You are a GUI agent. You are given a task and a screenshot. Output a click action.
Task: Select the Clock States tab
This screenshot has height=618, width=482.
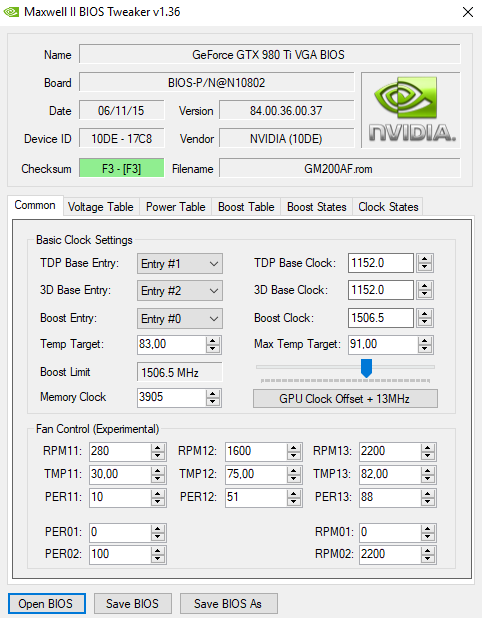[388, 207]
